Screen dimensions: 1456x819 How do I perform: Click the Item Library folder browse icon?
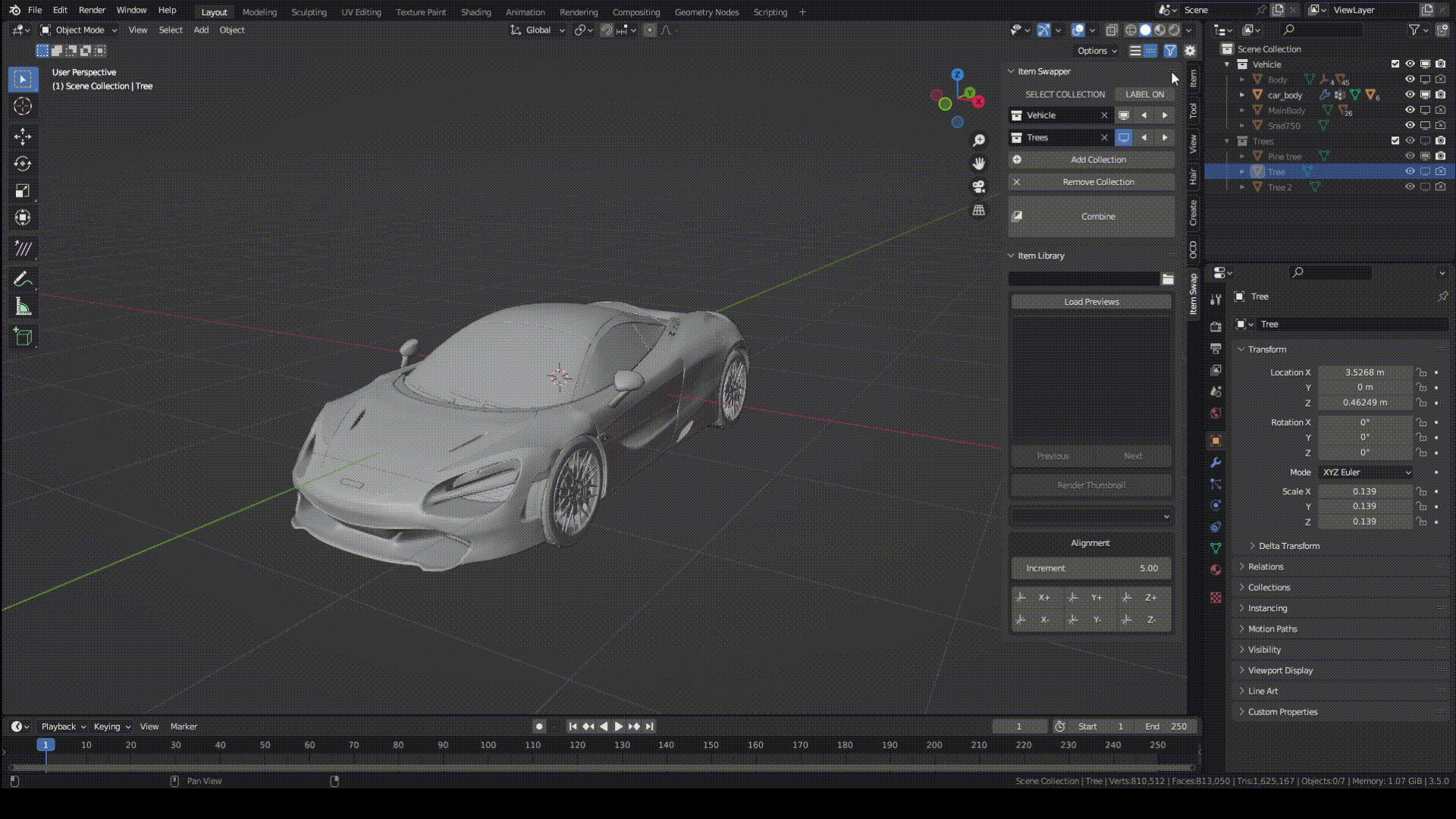coord(1168,279)
